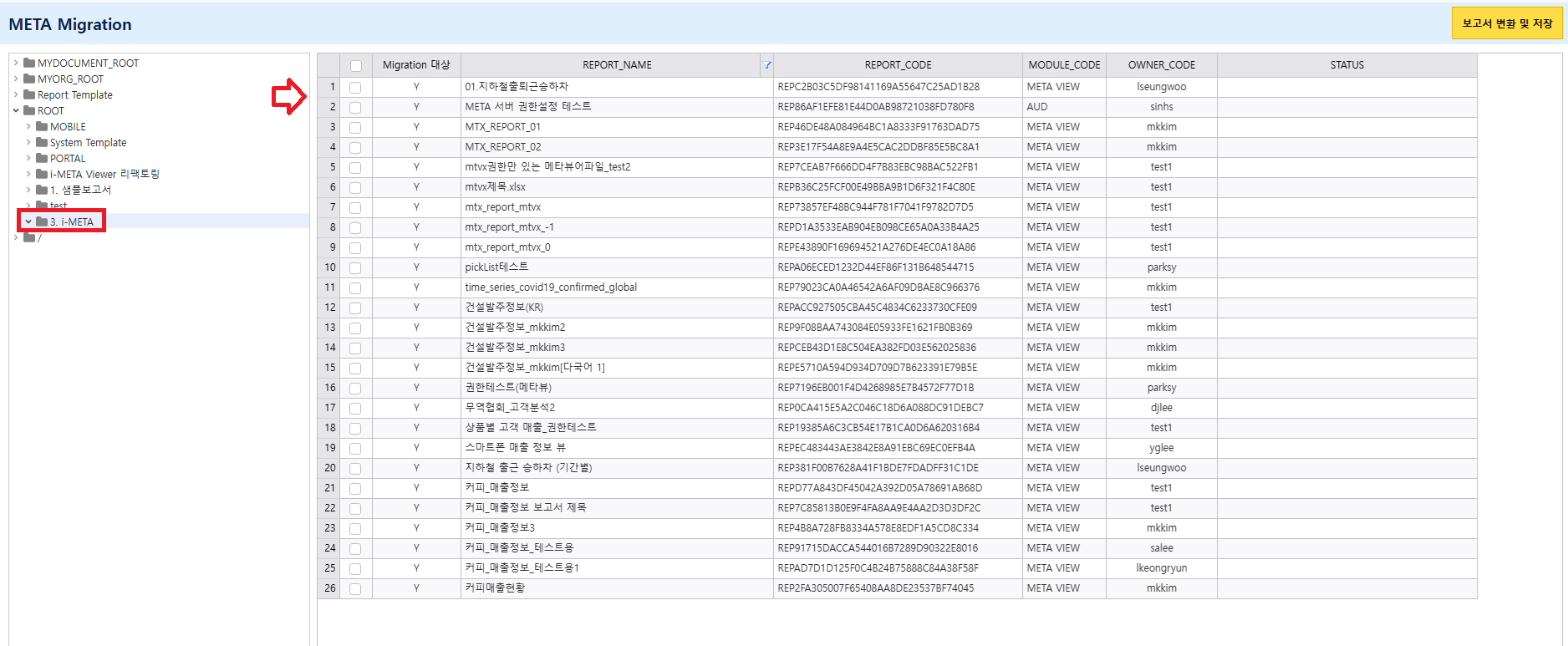This screenshot has height=646, width=1568.
Task: Expand the MYORG_ROOT tree node
Action: pos(16,79)
